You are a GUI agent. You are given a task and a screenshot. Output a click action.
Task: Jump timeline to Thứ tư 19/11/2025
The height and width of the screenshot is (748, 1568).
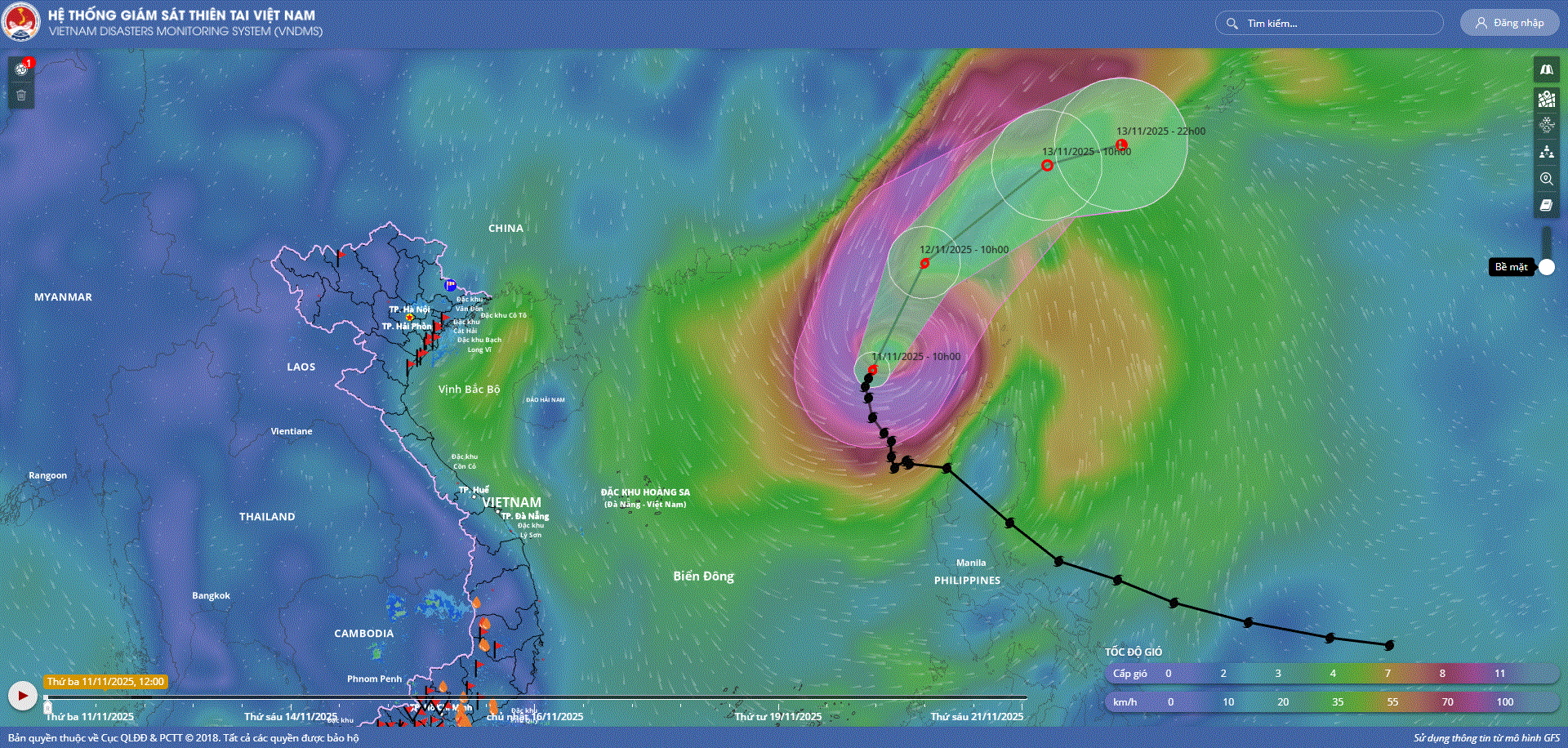point(777,716)
